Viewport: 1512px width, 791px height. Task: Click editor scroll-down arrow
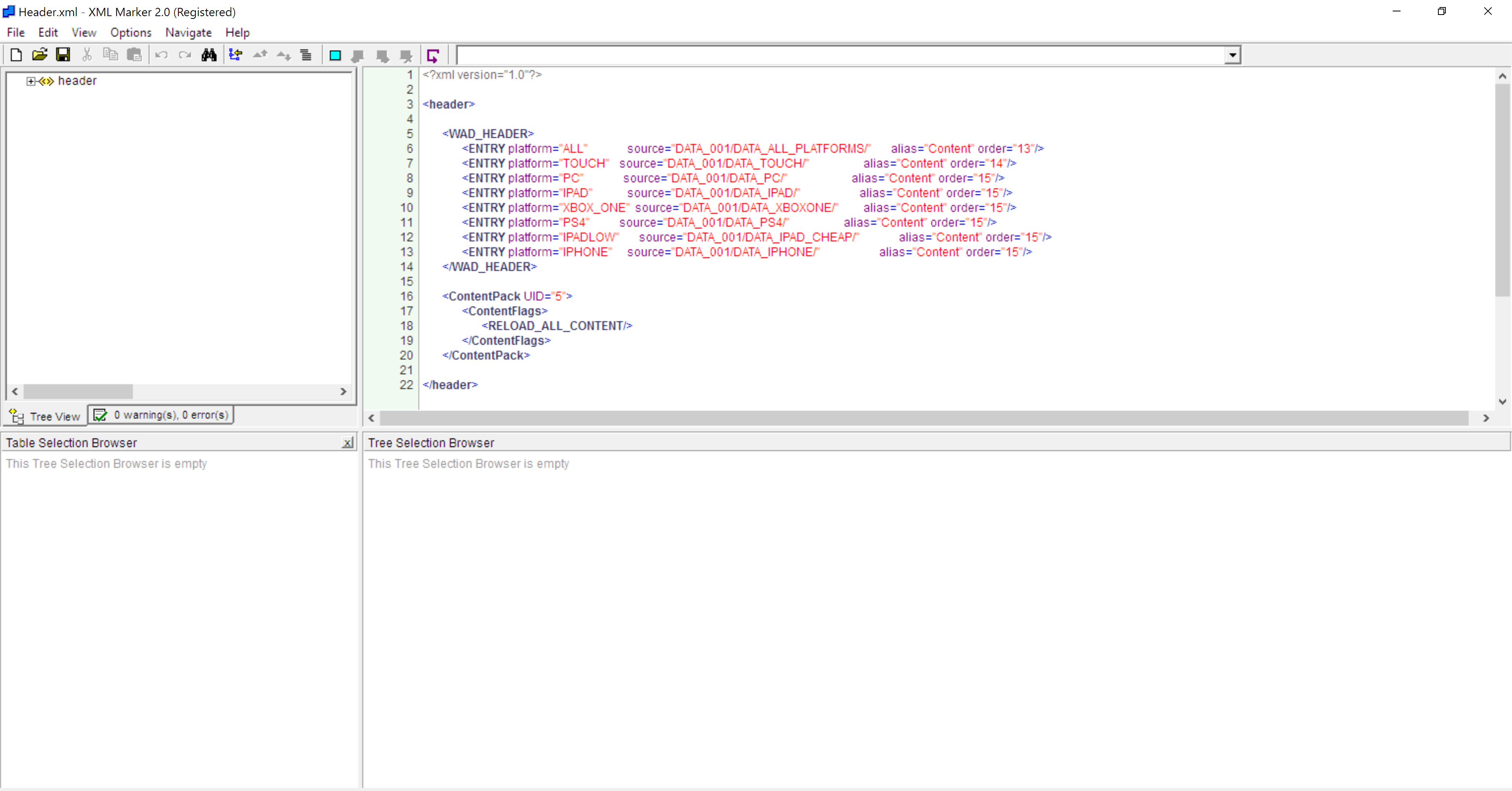[x=1502, y=402]
